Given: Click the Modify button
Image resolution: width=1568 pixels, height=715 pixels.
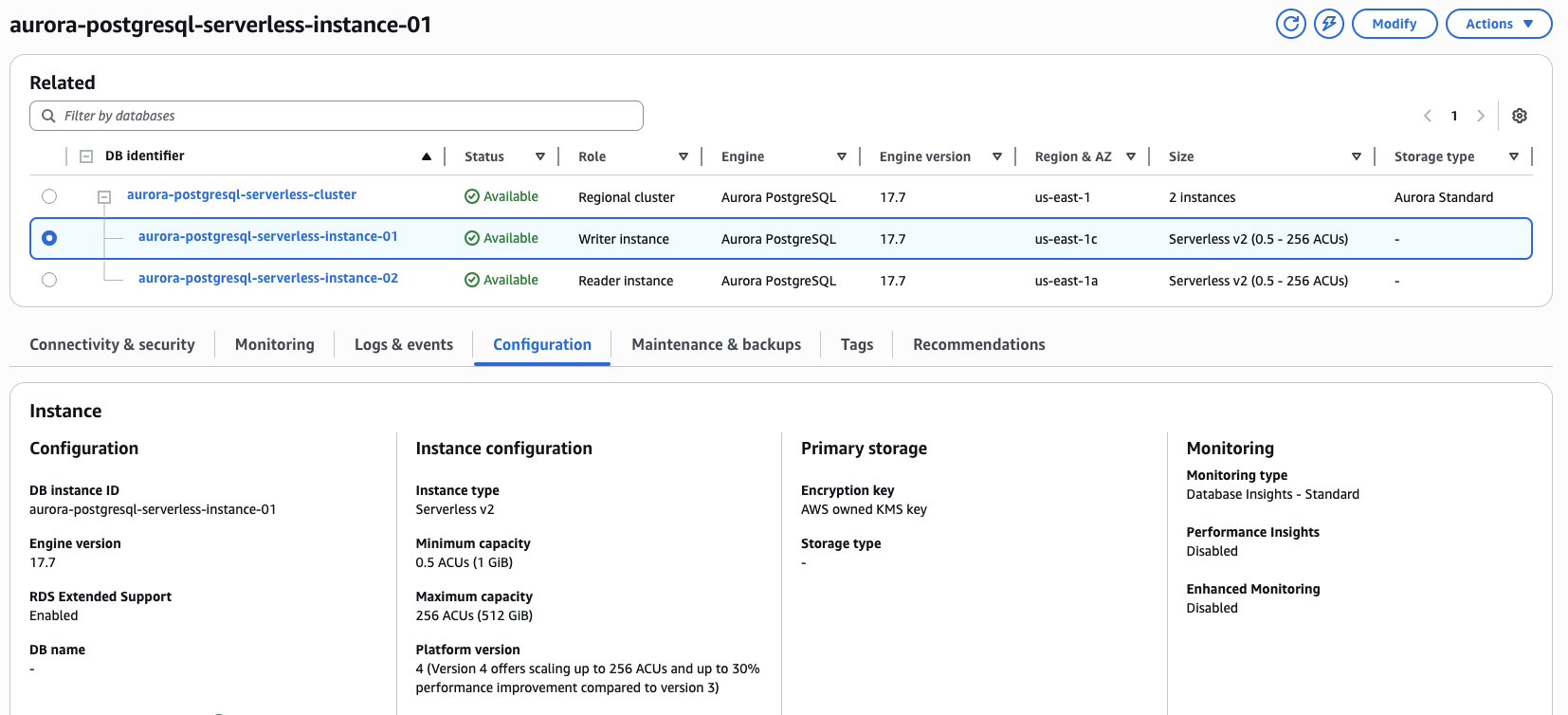Looking at the screenshot, I should pyautogui.click(x=1394, y=24).
